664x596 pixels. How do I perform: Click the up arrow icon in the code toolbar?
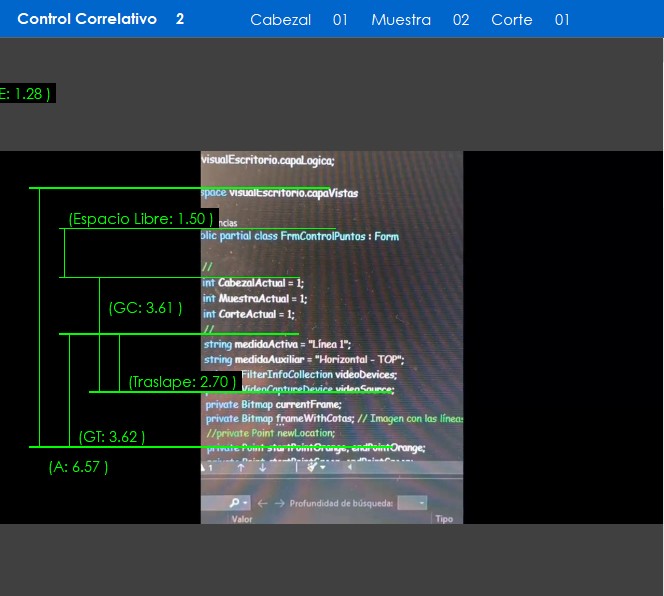(239, 468)
